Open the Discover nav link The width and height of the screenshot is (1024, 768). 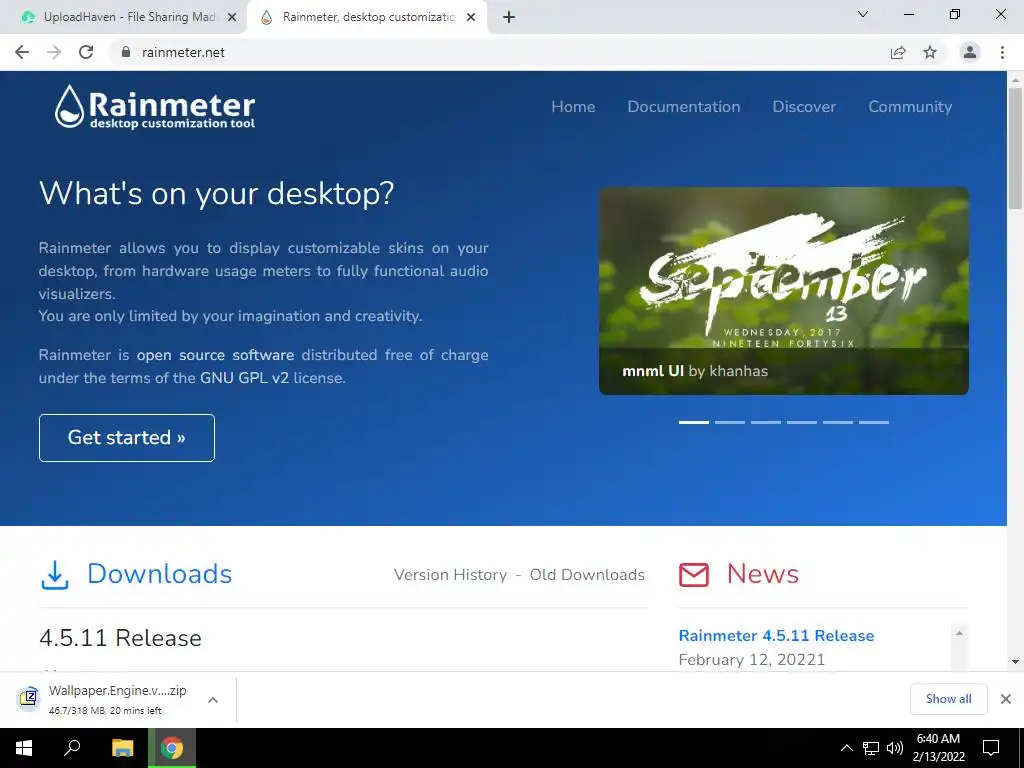click(x=804, y=106)
